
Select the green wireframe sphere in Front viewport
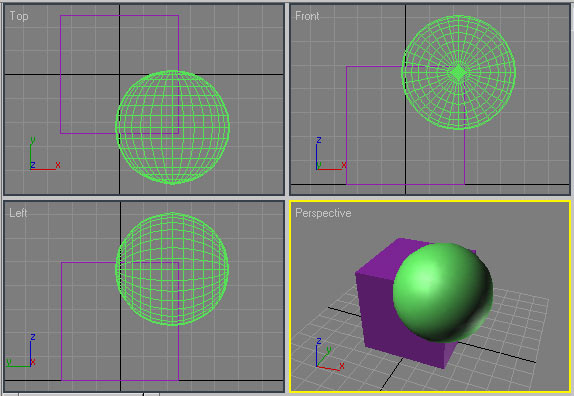(x=458, y=72)
